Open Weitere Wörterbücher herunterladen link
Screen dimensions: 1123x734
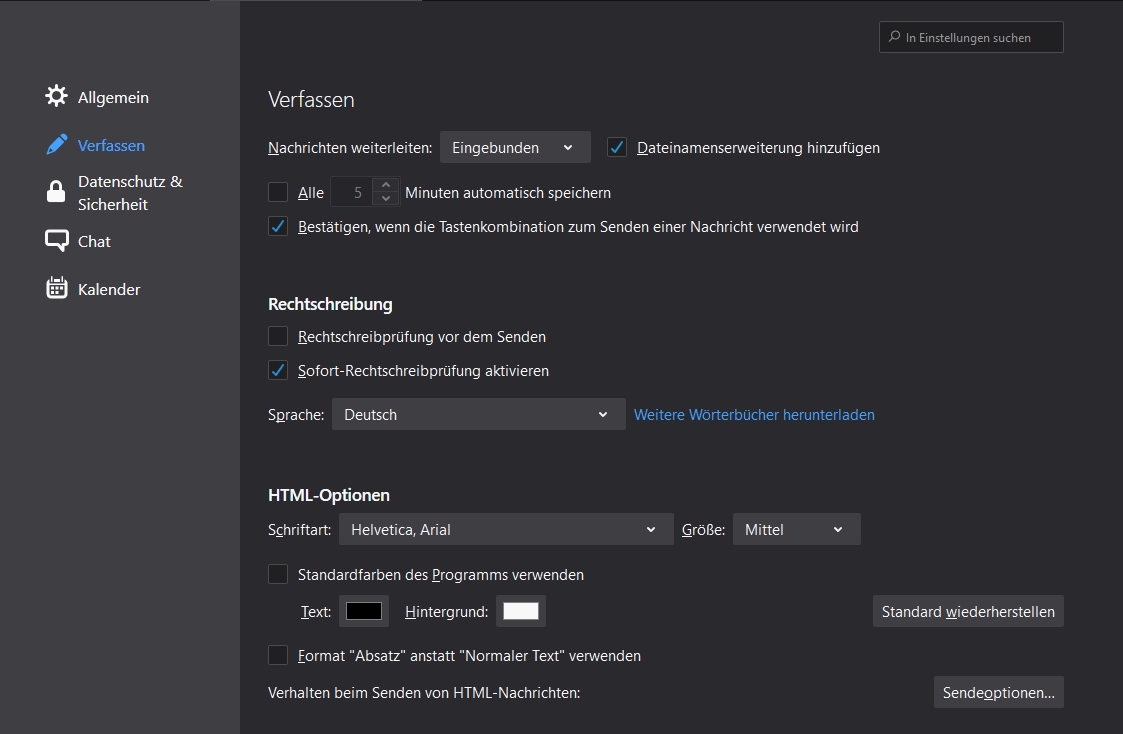[754, 415]
